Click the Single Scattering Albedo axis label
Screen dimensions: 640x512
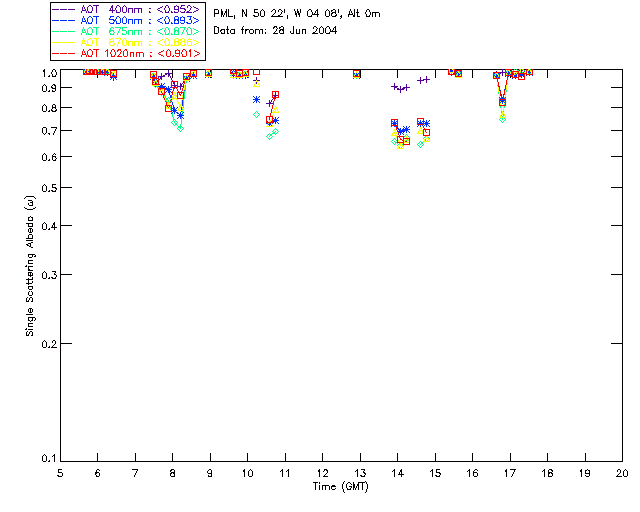pos(30,266)
